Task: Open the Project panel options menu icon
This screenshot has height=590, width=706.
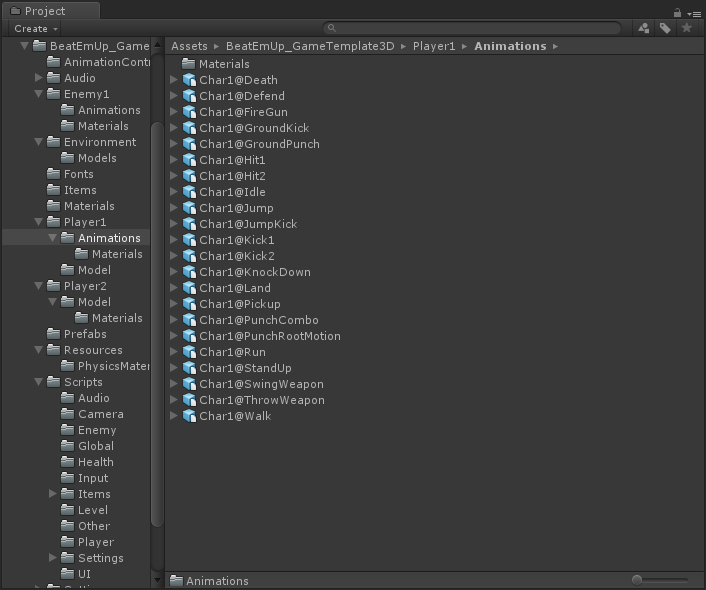Action: tap(694, 14)
